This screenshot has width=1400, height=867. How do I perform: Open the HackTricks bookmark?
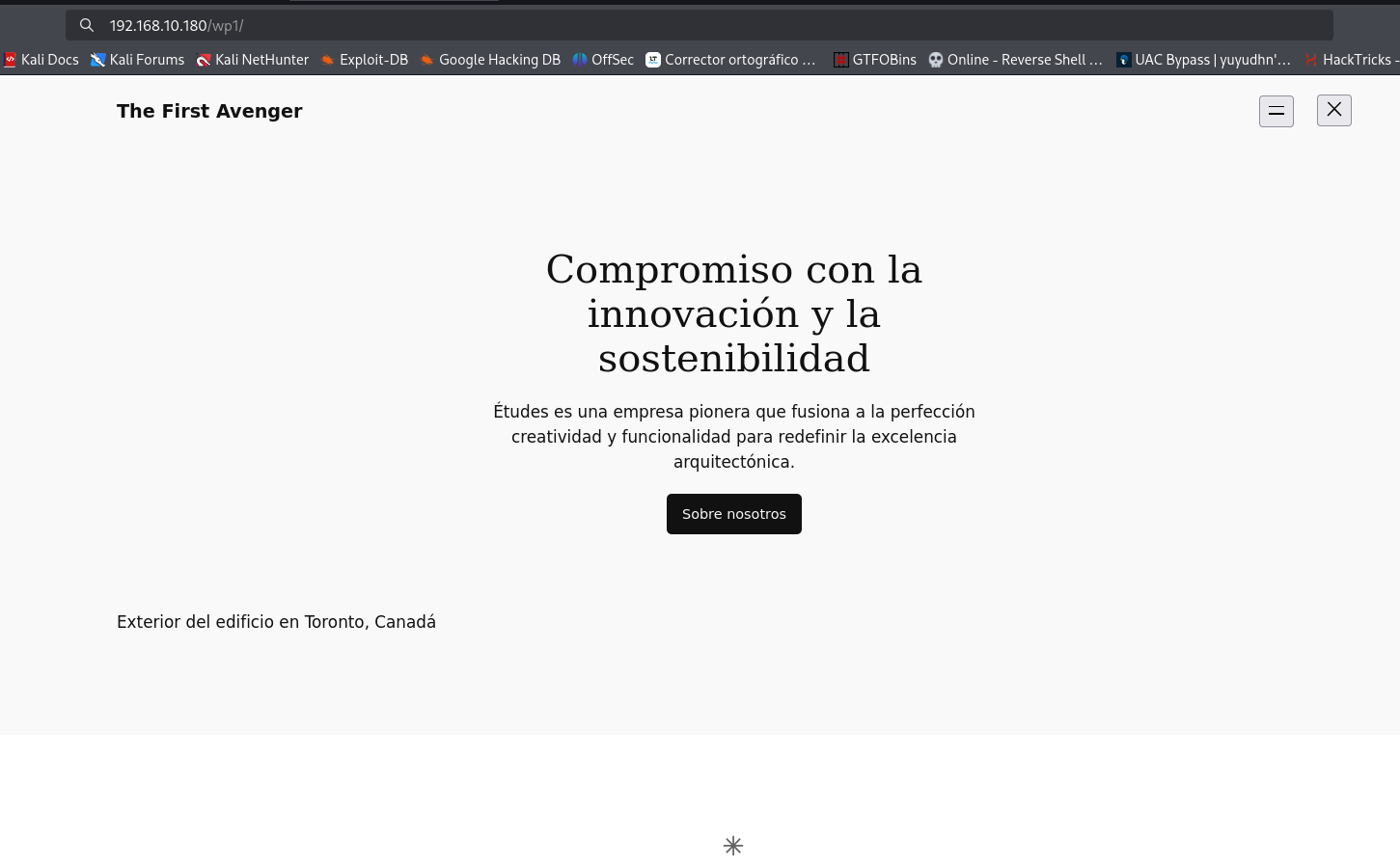[1351, 60]
